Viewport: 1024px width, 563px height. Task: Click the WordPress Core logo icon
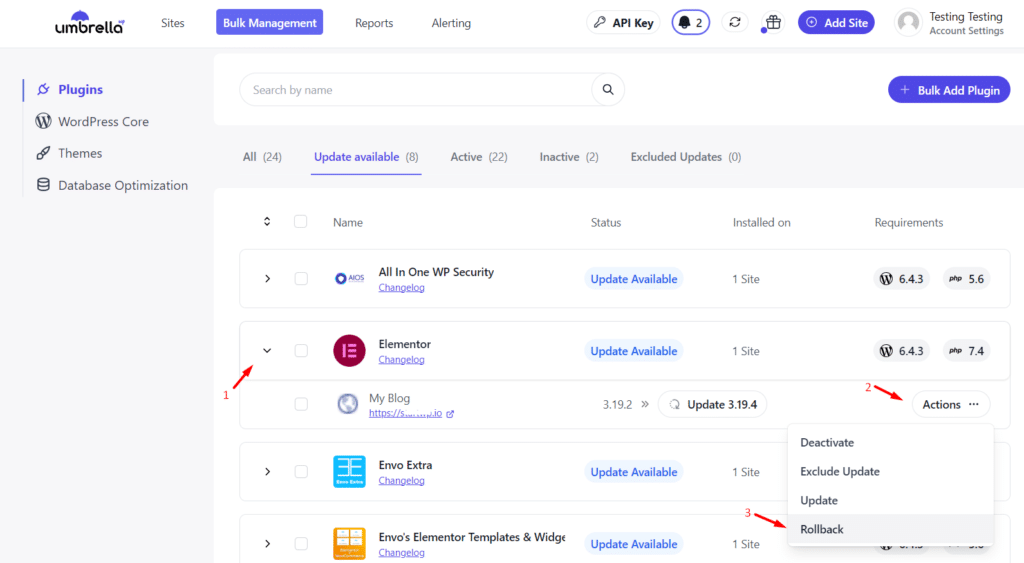[43, 121]
